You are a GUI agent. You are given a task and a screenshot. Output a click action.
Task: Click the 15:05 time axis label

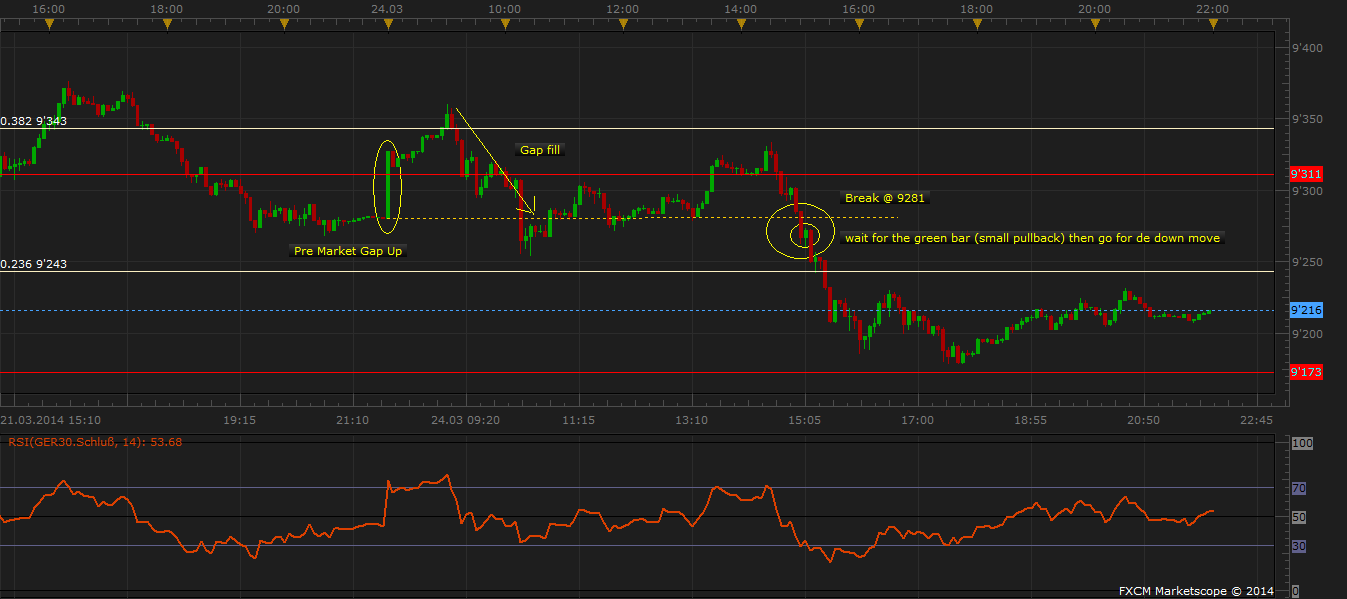805,420
